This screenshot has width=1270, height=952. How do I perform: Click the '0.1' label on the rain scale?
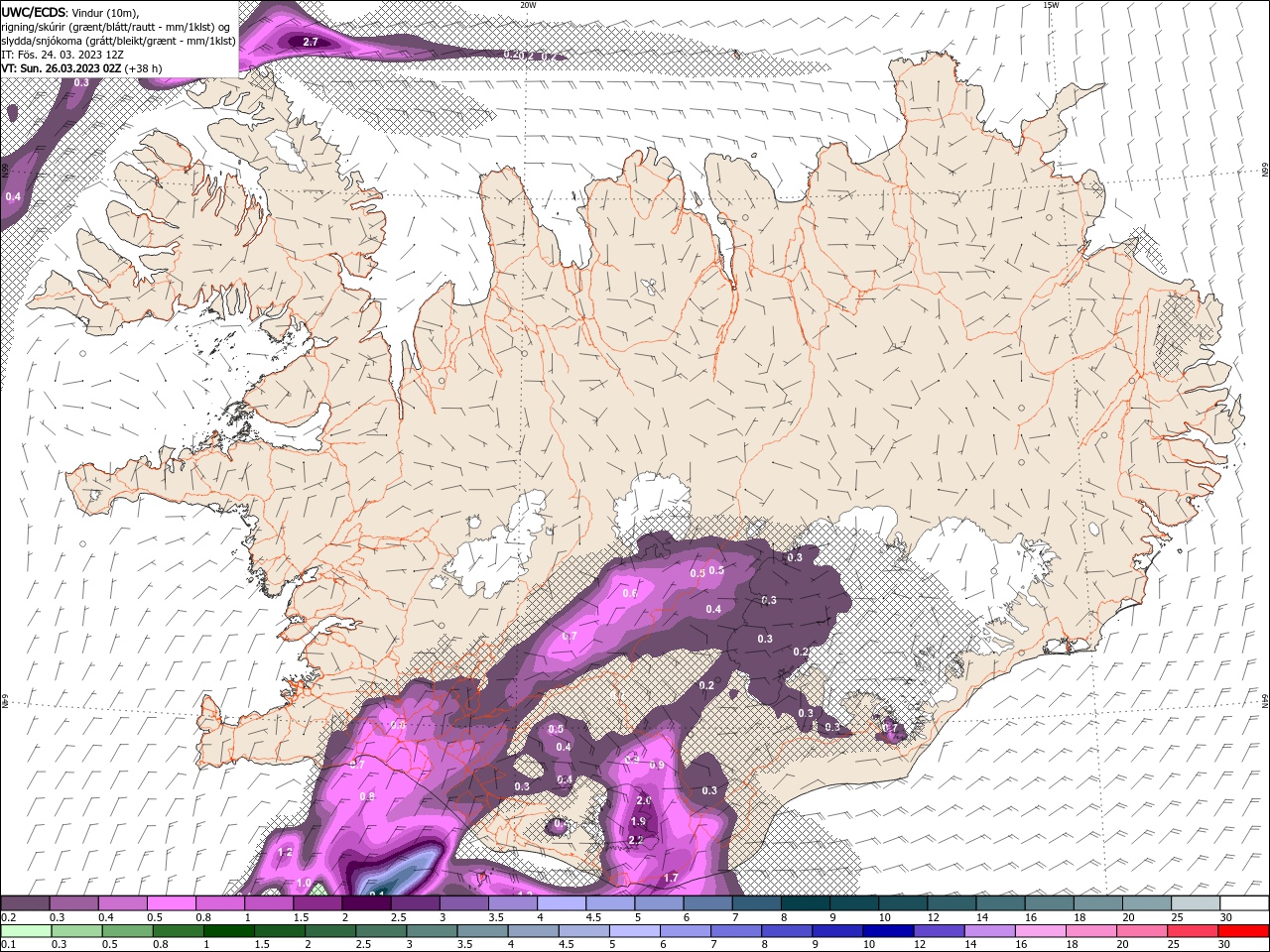point(8,945)
